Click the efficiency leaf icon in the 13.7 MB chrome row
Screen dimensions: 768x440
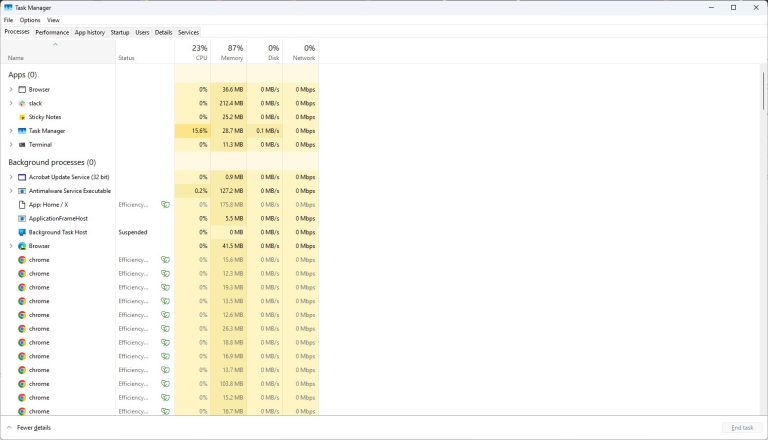(x=166, y=370)
